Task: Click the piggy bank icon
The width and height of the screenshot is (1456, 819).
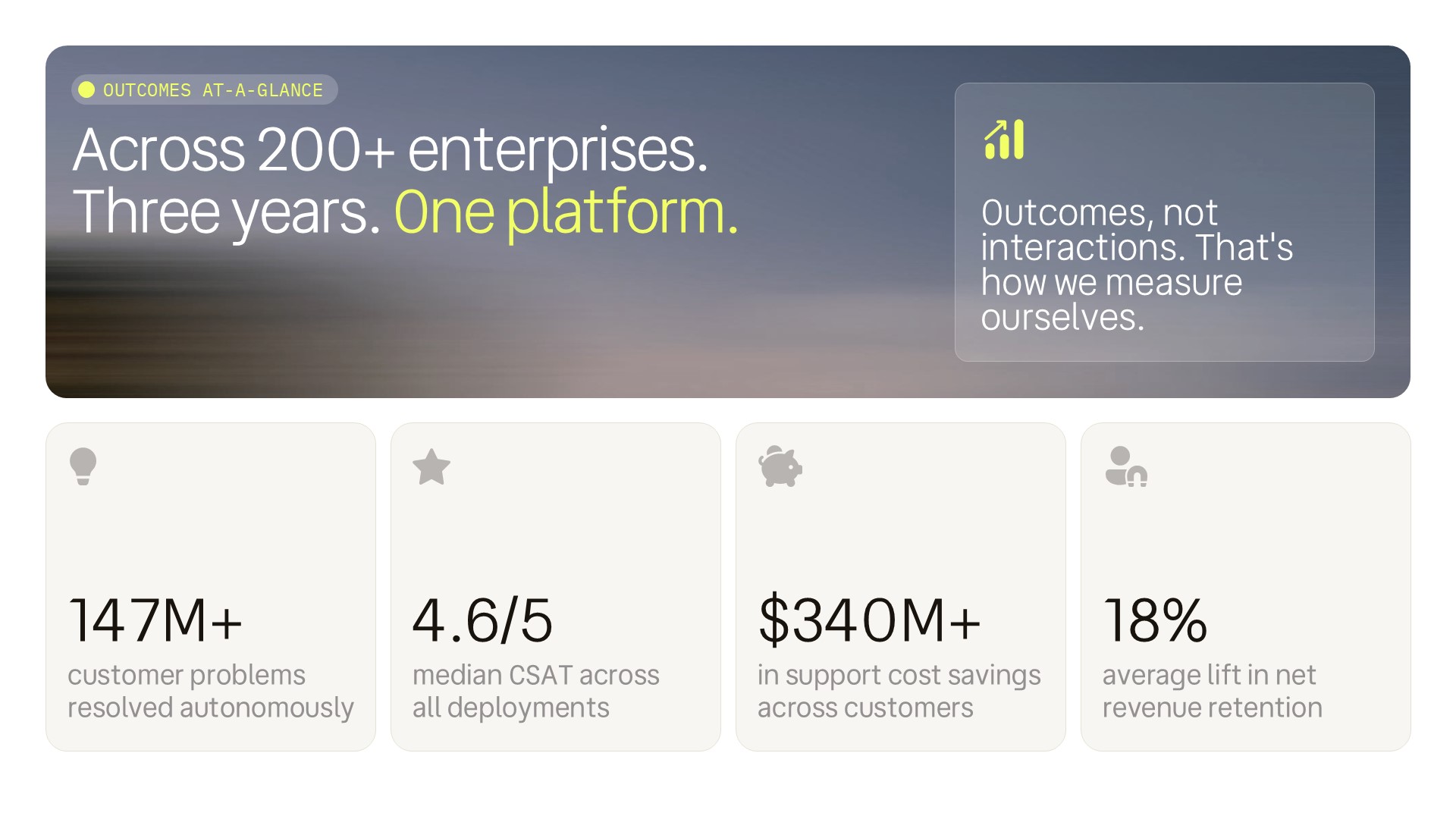Action: tap(780, 466)
